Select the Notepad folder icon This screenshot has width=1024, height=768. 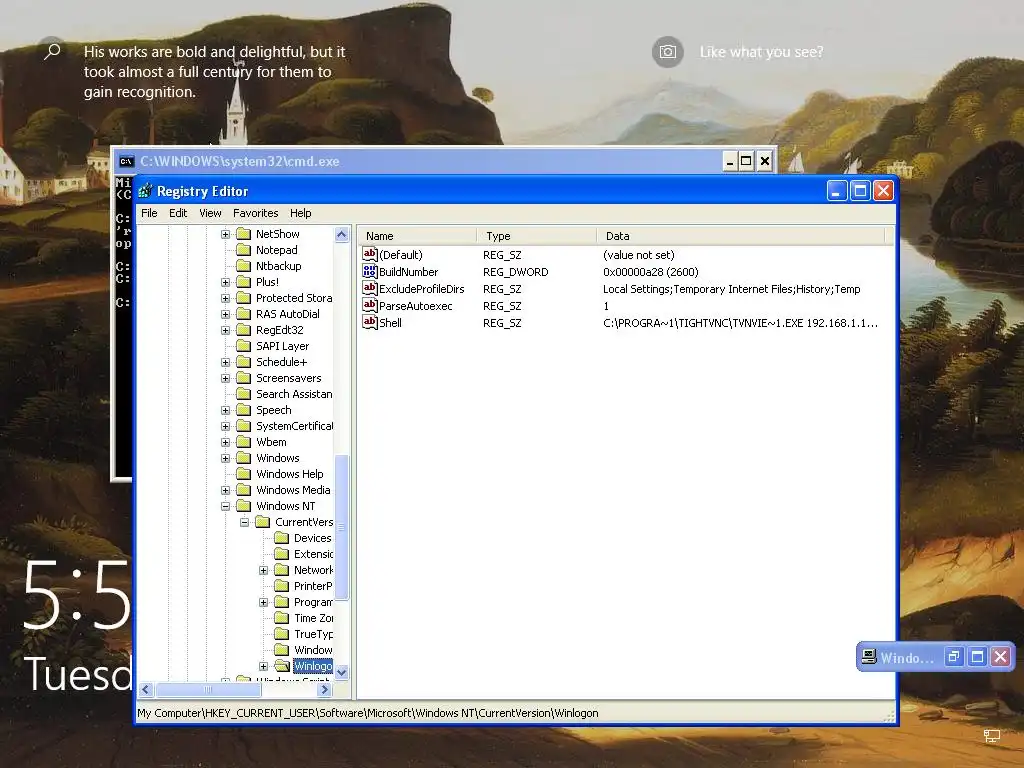244,249
